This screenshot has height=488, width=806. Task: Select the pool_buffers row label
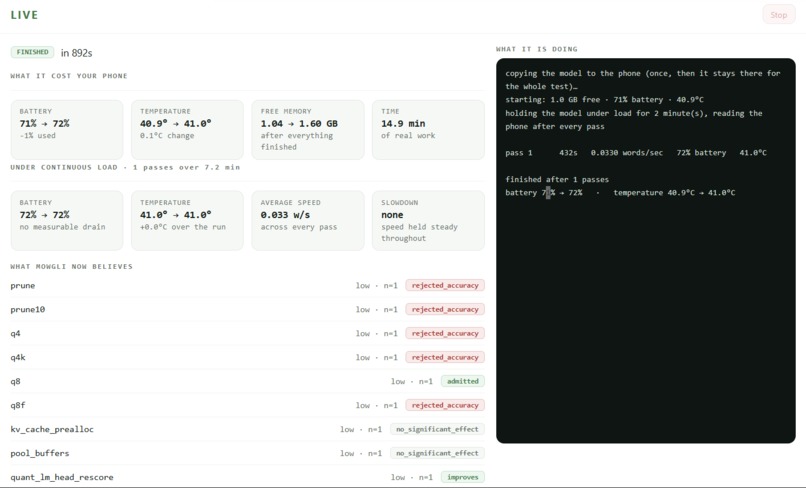click(x=40, y=453)
